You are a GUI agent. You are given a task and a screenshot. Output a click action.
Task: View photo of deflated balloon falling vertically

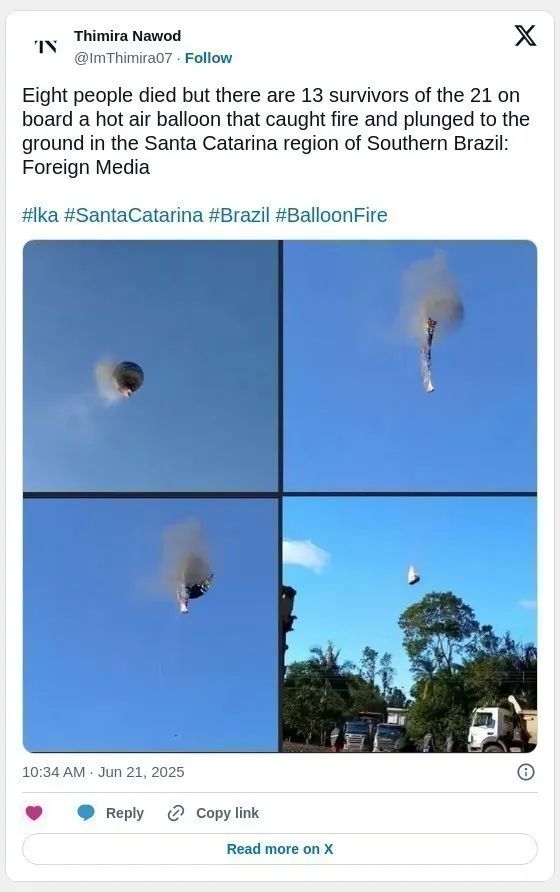click(410, 366)
